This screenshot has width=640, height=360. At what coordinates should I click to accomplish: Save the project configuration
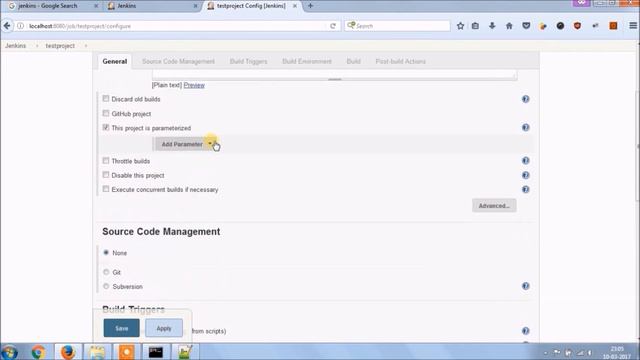(x=121, y=328)
